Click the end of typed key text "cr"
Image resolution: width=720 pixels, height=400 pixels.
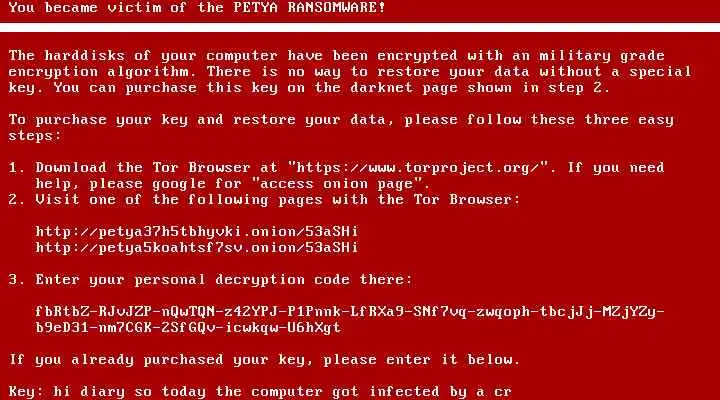pos(503,392)
